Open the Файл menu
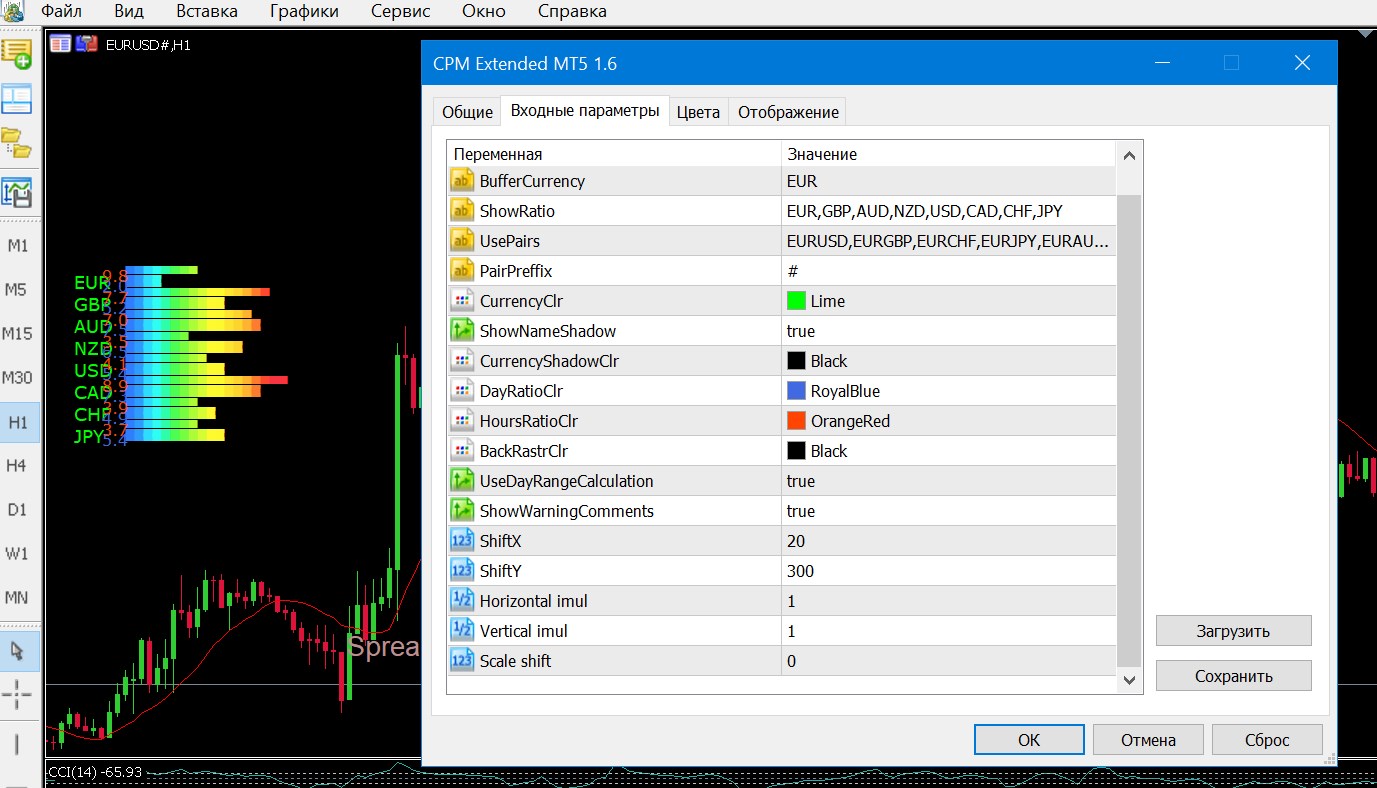This screenshot has height=788, width=1377. click(x=61, y=12)
